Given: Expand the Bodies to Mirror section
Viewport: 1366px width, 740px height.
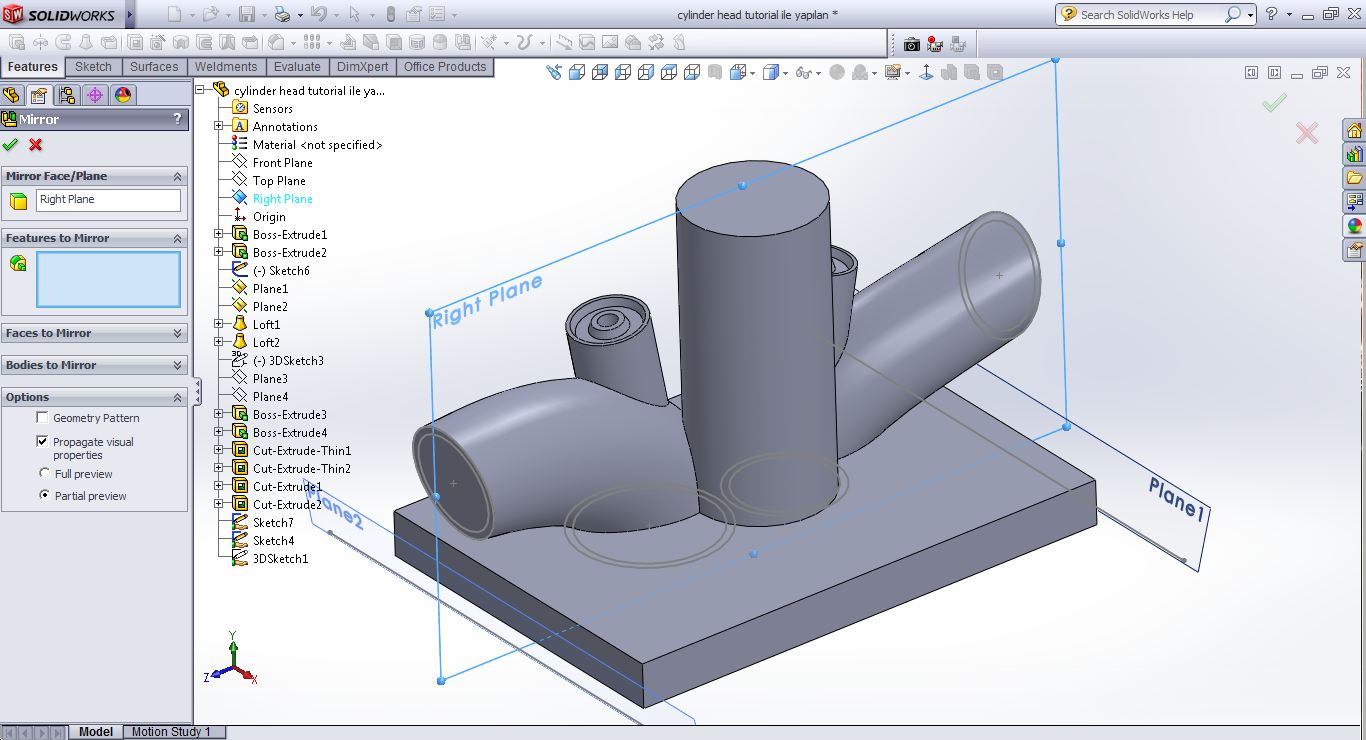Looking at the screenshot, I should [x=178, y=365].
